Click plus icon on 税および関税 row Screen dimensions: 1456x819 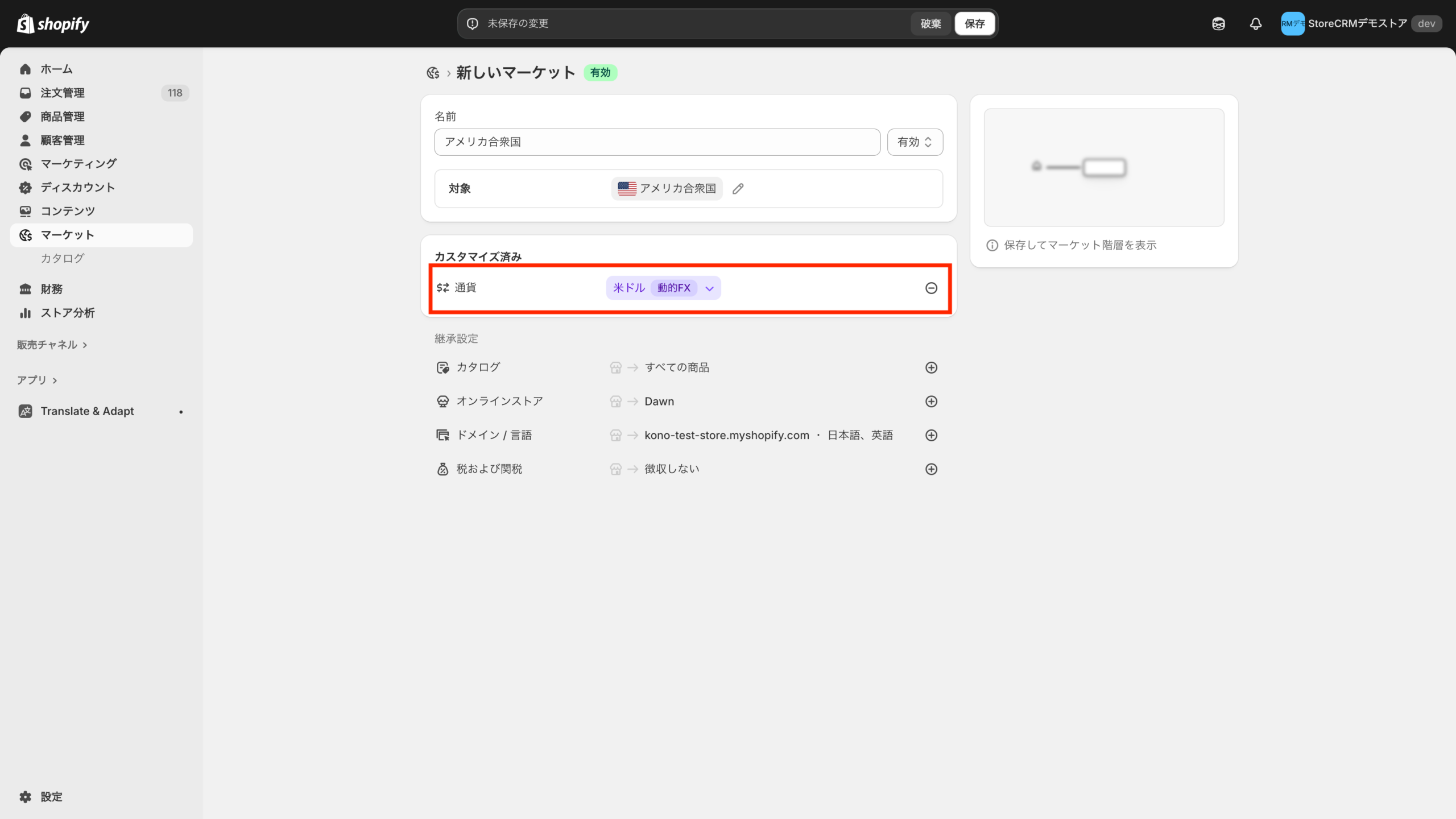tap(931, 469)
